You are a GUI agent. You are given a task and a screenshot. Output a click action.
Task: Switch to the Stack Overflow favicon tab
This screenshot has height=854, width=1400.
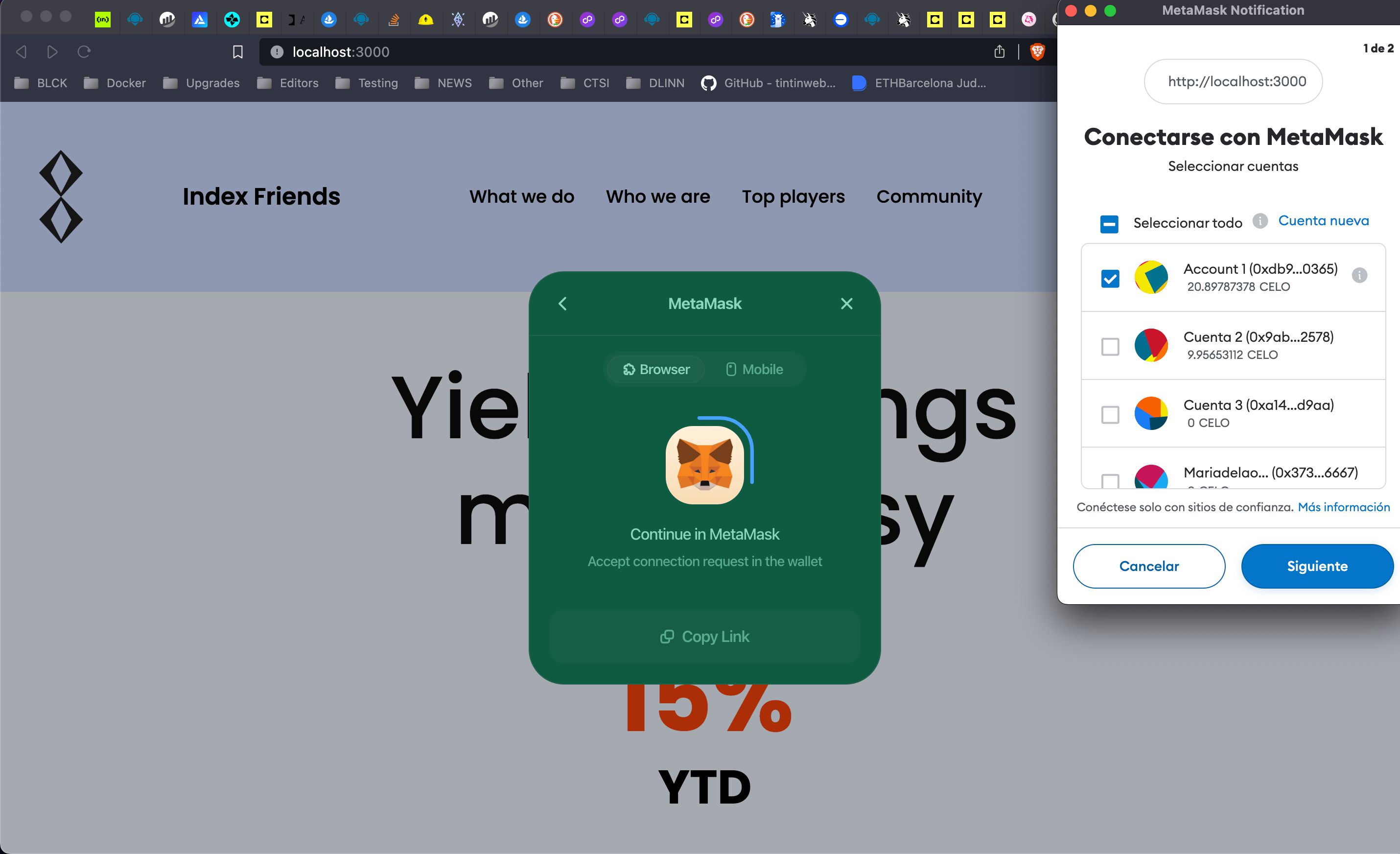pos(393,20)
